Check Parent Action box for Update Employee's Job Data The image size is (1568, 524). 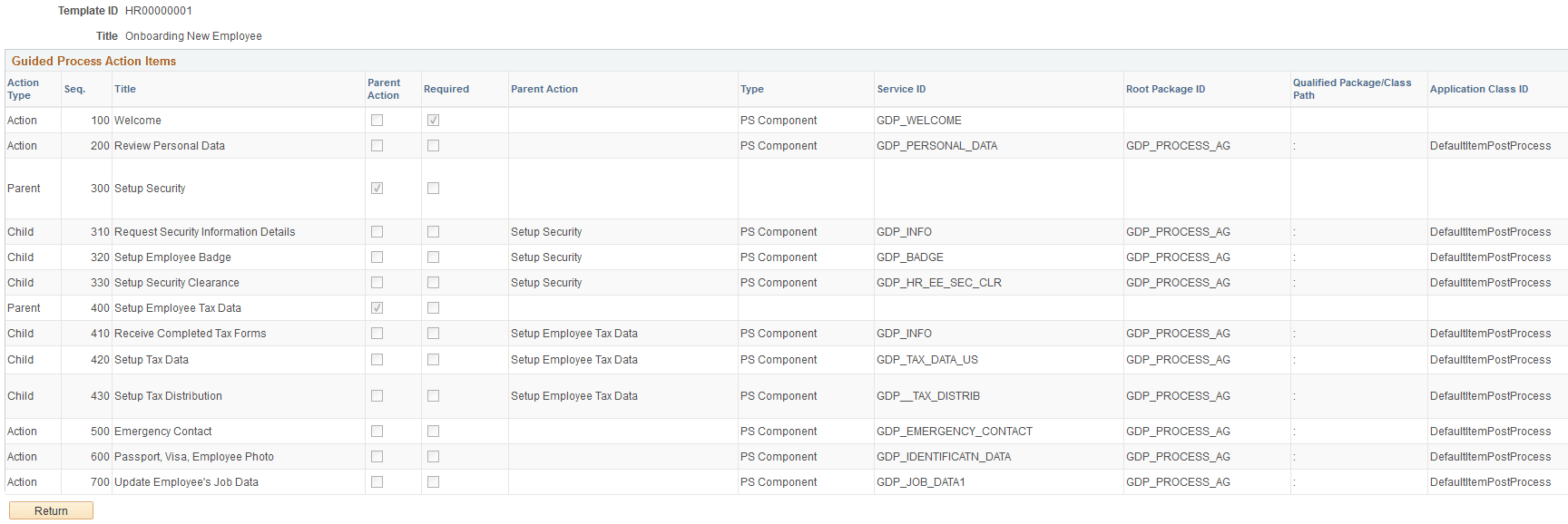pyautogui.click(x=377, y=482)
